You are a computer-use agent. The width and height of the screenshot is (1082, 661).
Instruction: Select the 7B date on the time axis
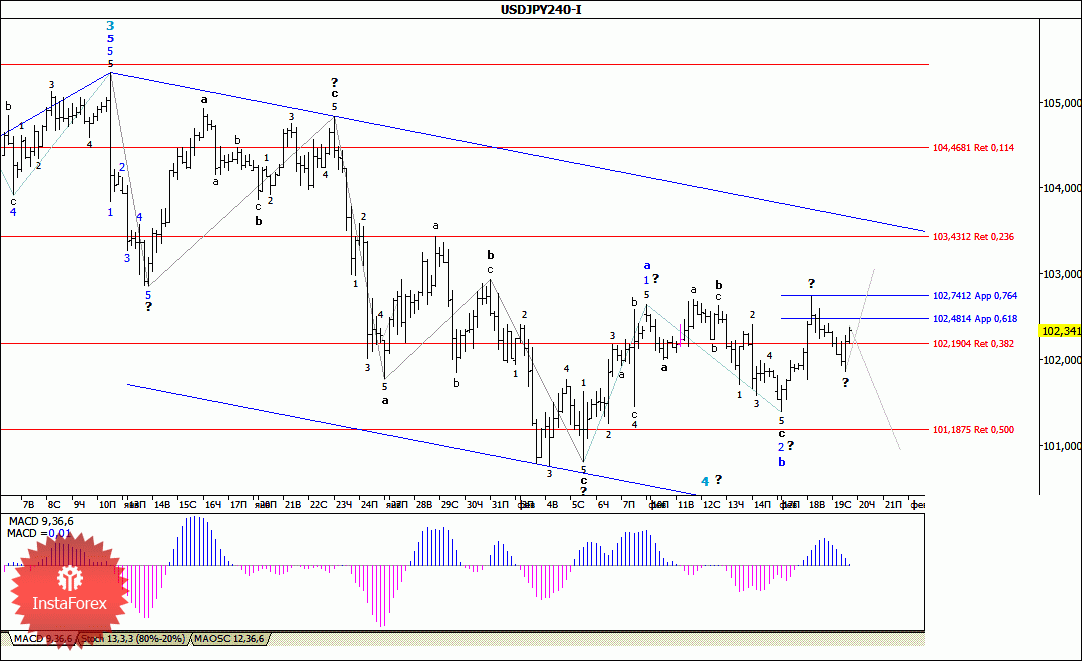coord(28,505)
